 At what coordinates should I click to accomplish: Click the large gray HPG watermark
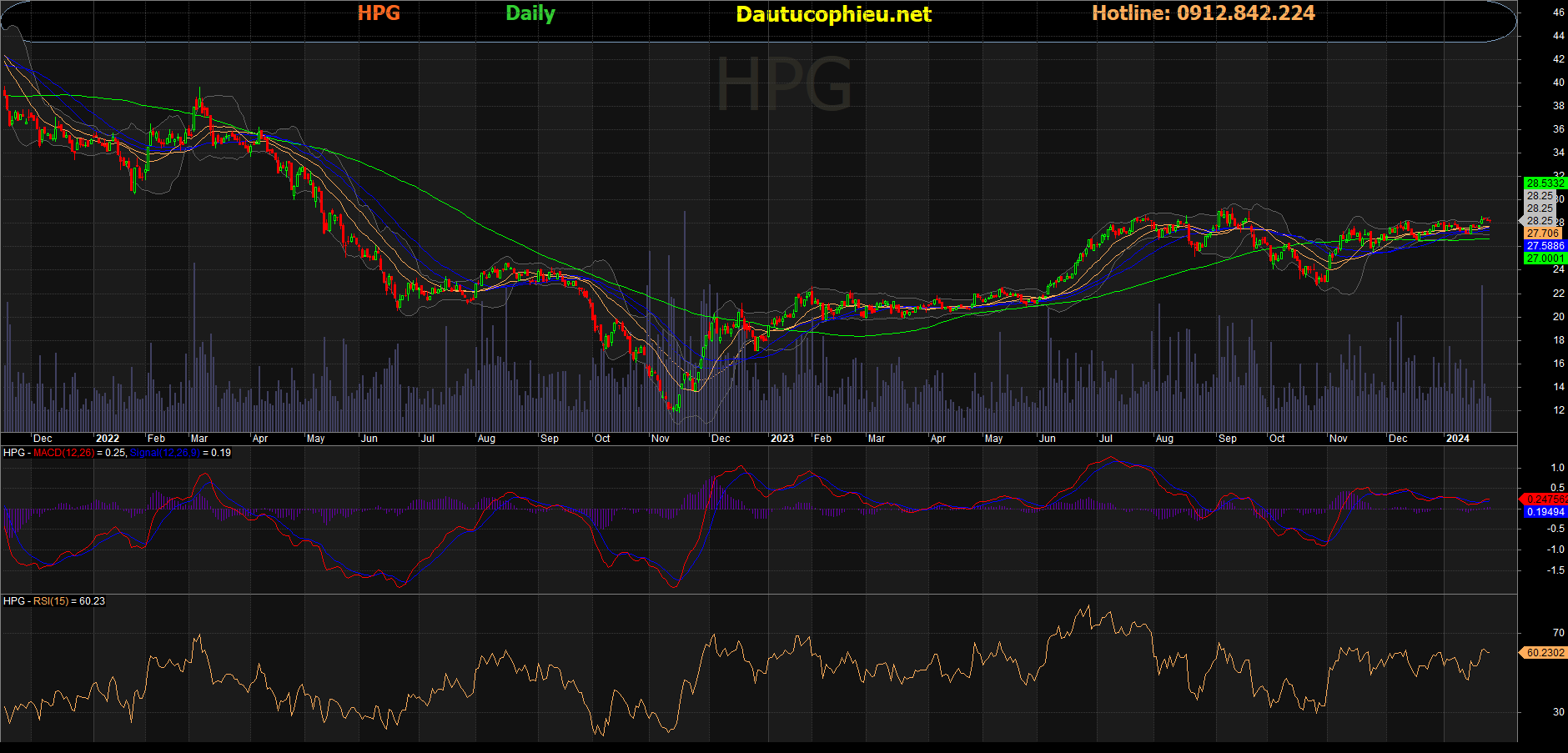(784, 83)
